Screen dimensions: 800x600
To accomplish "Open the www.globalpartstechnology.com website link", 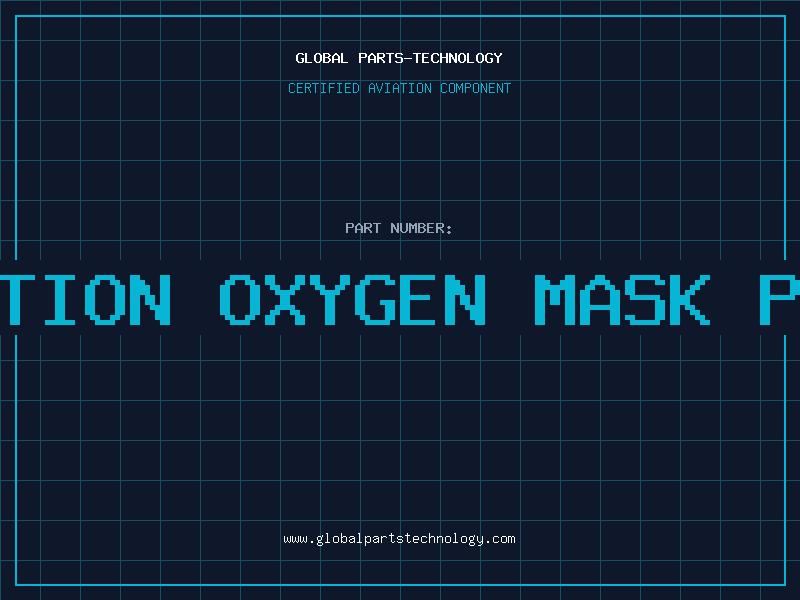I will [x=399, y=539].
